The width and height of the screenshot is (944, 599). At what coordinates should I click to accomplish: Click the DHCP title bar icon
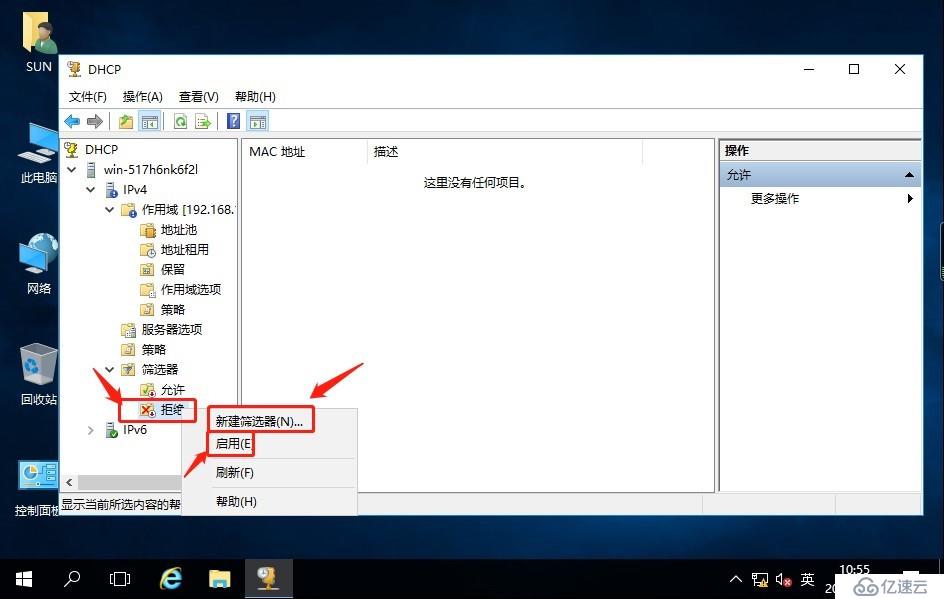coord(74,69)
